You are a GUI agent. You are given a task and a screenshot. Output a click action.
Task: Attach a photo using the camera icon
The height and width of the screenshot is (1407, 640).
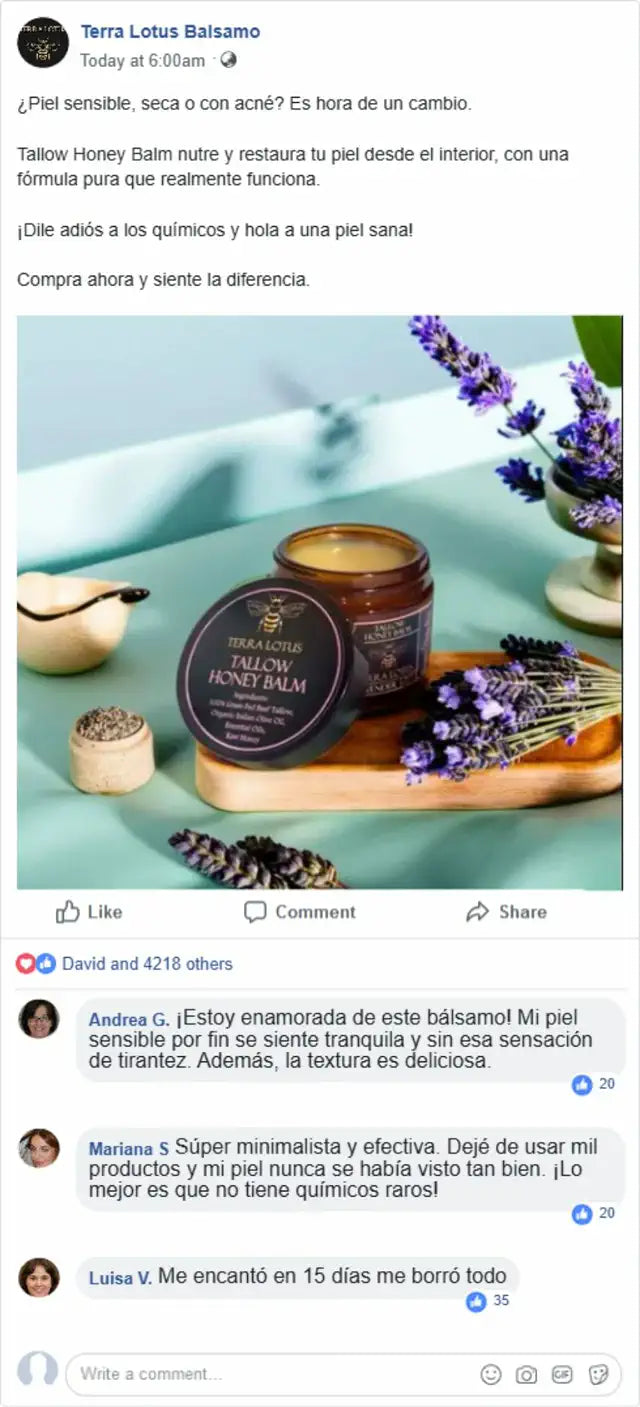(x=527, y=1375)
